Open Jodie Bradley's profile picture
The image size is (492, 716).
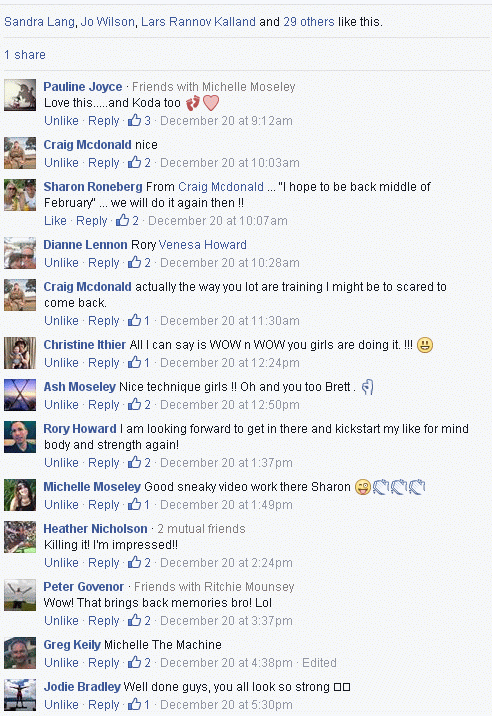pyautogui.click(x=20, y=695)
